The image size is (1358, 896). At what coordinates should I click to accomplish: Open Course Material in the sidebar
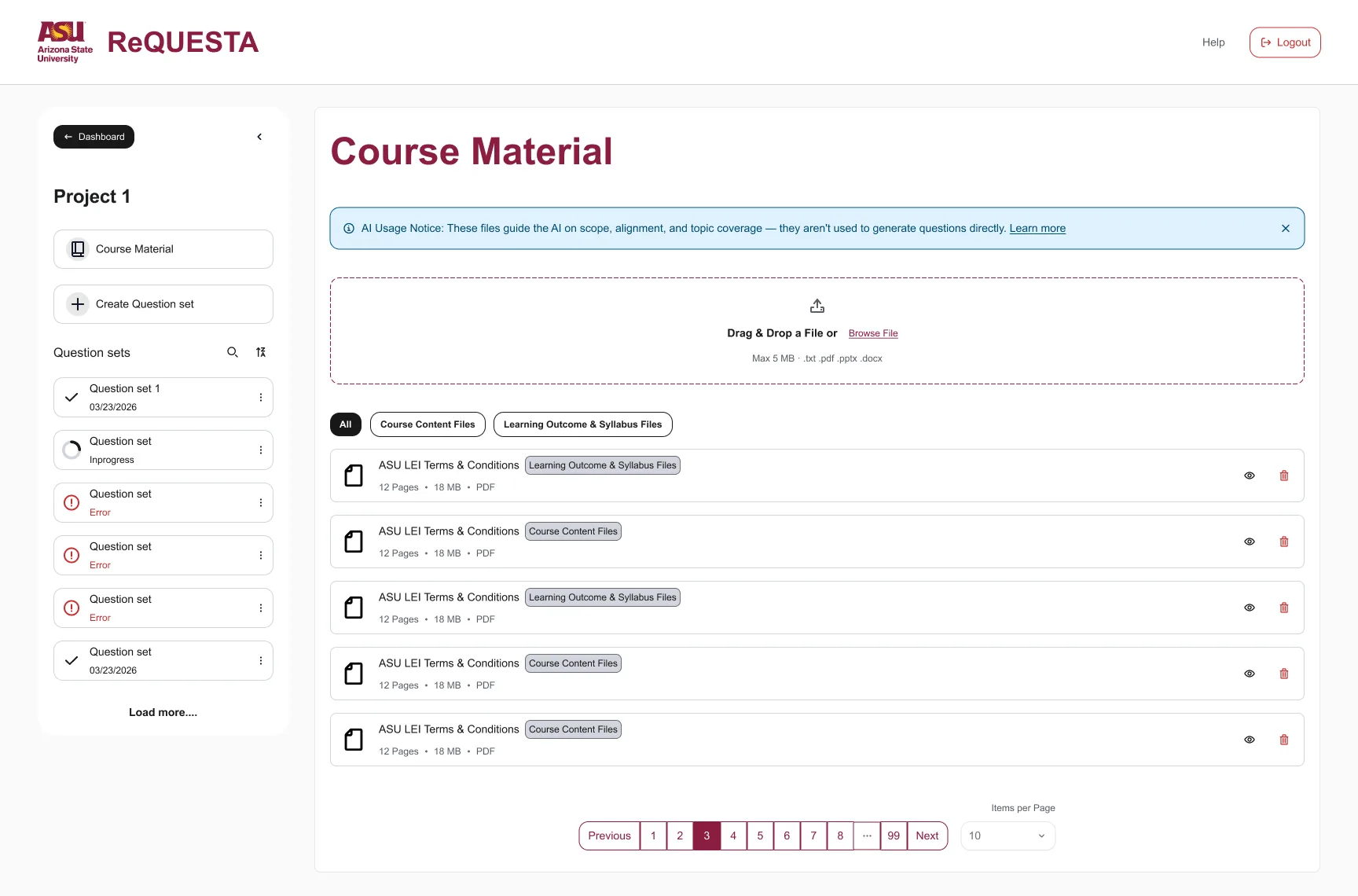[x=163, y=249]
